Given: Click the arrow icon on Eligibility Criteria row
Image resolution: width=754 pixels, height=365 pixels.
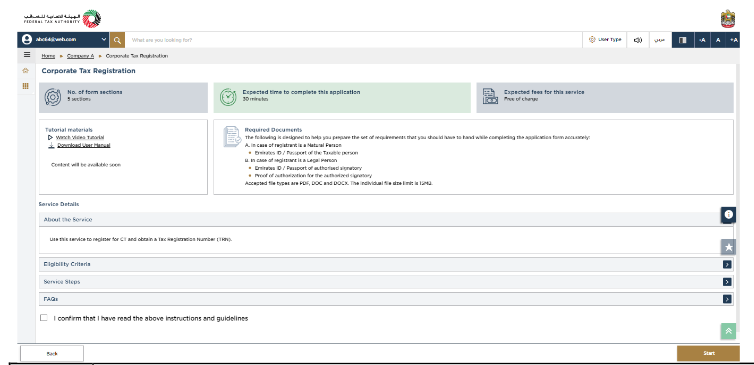Looking at the screenshot, I should pos(727,264).
